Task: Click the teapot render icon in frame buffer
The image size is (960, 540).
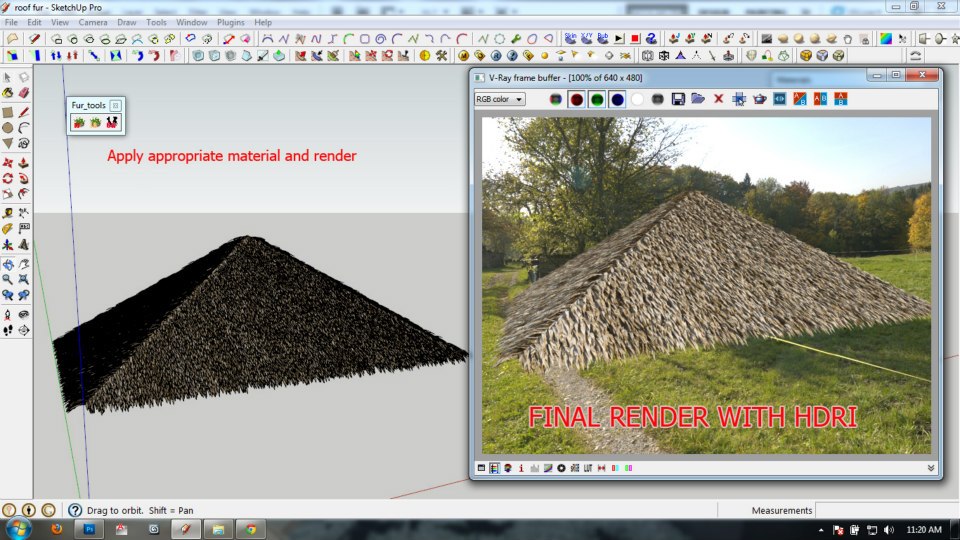Action: [x=759, y=99]
